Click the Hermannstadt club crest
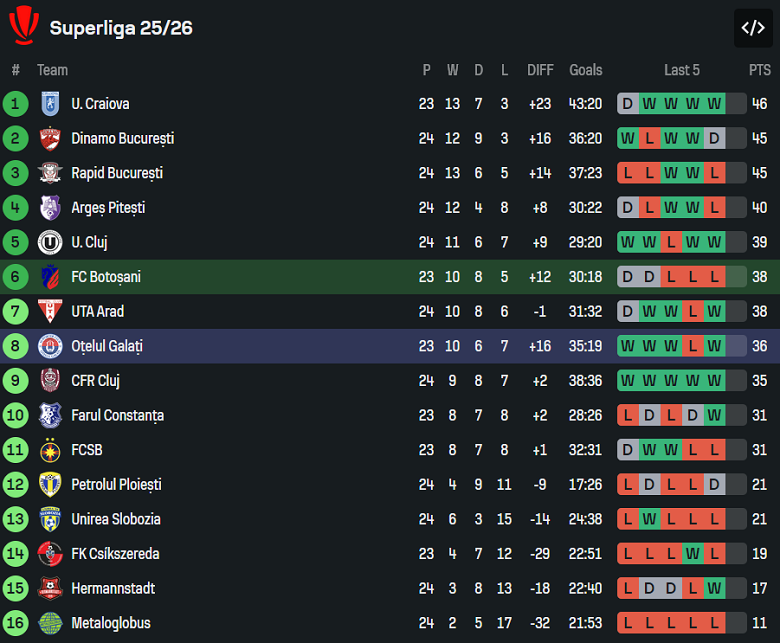This screenshot has height=643, width=780. (49, 589)
